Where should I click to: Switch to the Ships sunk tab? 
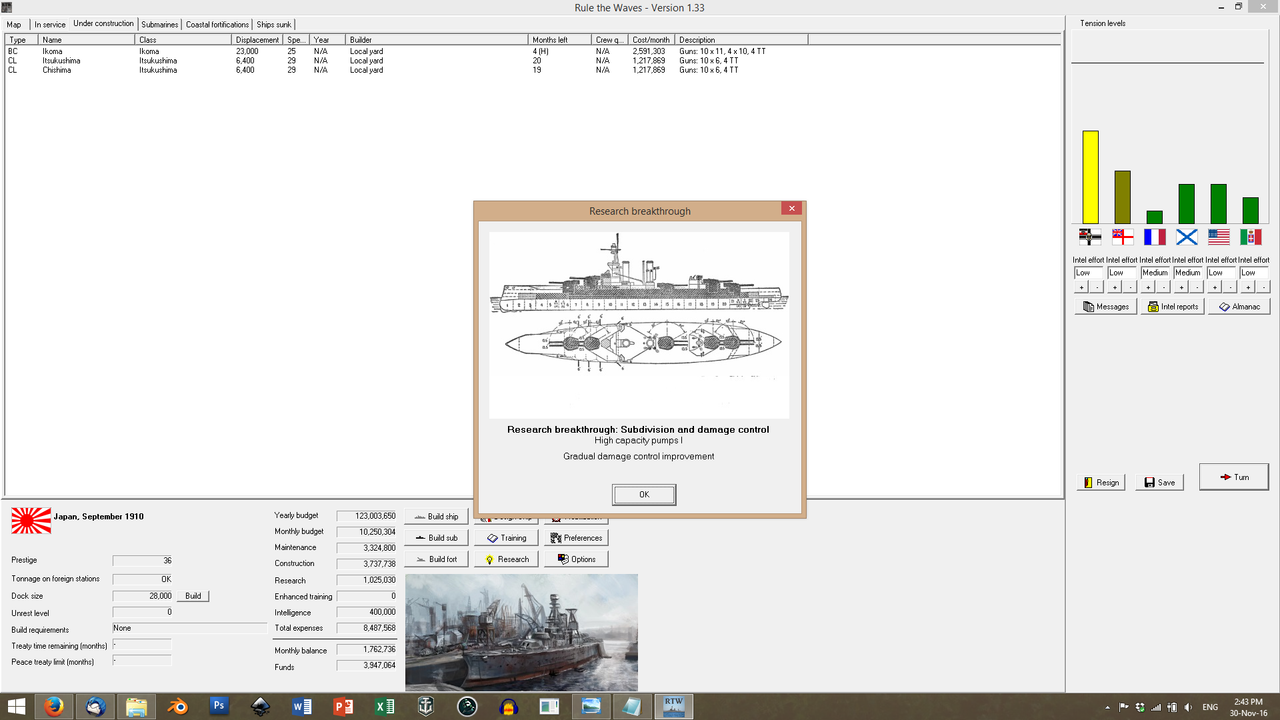(x=274, y=24)
